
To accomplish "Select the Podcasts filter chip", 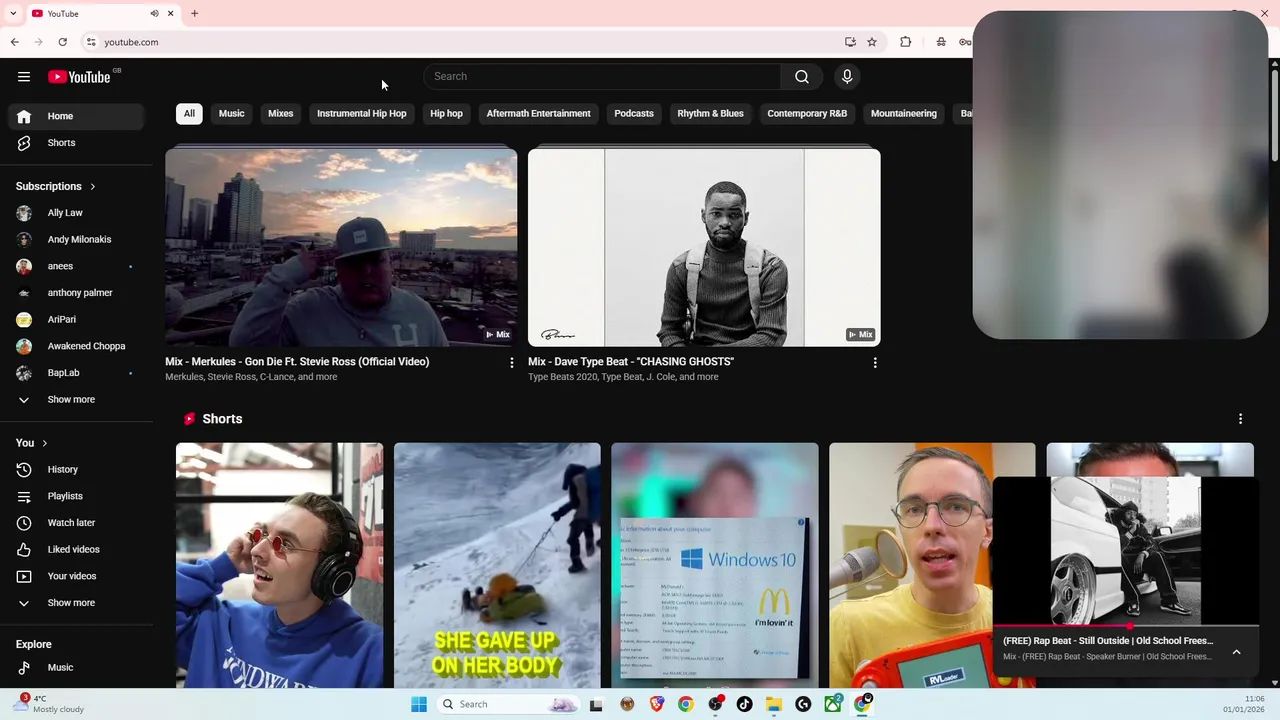I will pyautogui.click(x=634, y=114).
